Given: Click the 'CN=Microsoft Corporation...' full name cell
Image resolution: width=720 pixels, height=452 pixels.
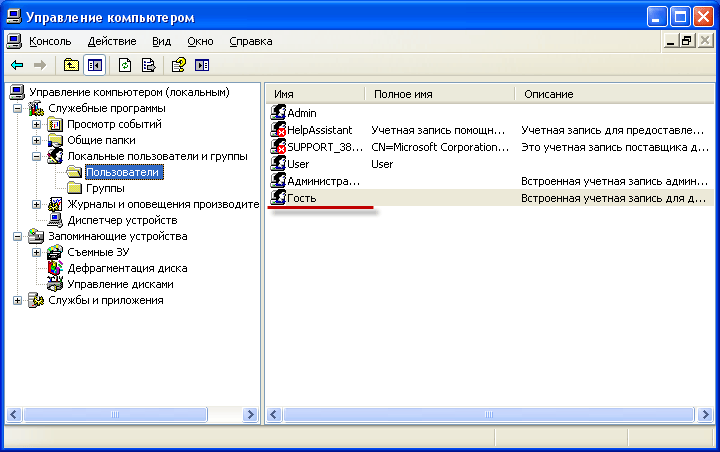Looking at the screenshot, I should tap(440, 147).
